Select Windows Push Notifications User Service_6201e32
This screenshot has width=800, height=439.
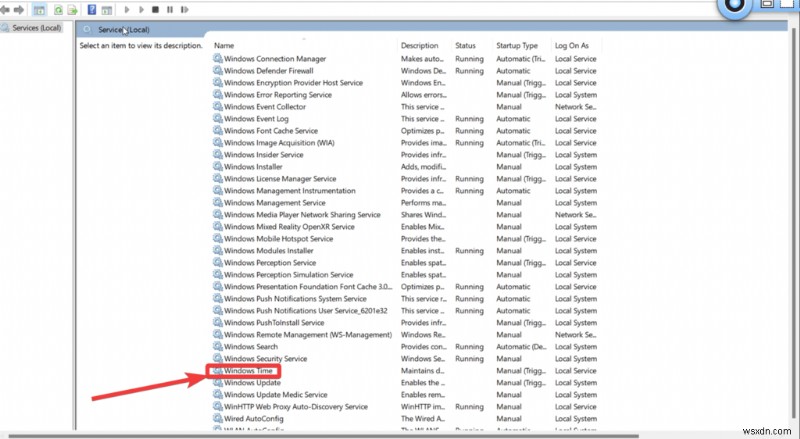click(x=305, y=311)
